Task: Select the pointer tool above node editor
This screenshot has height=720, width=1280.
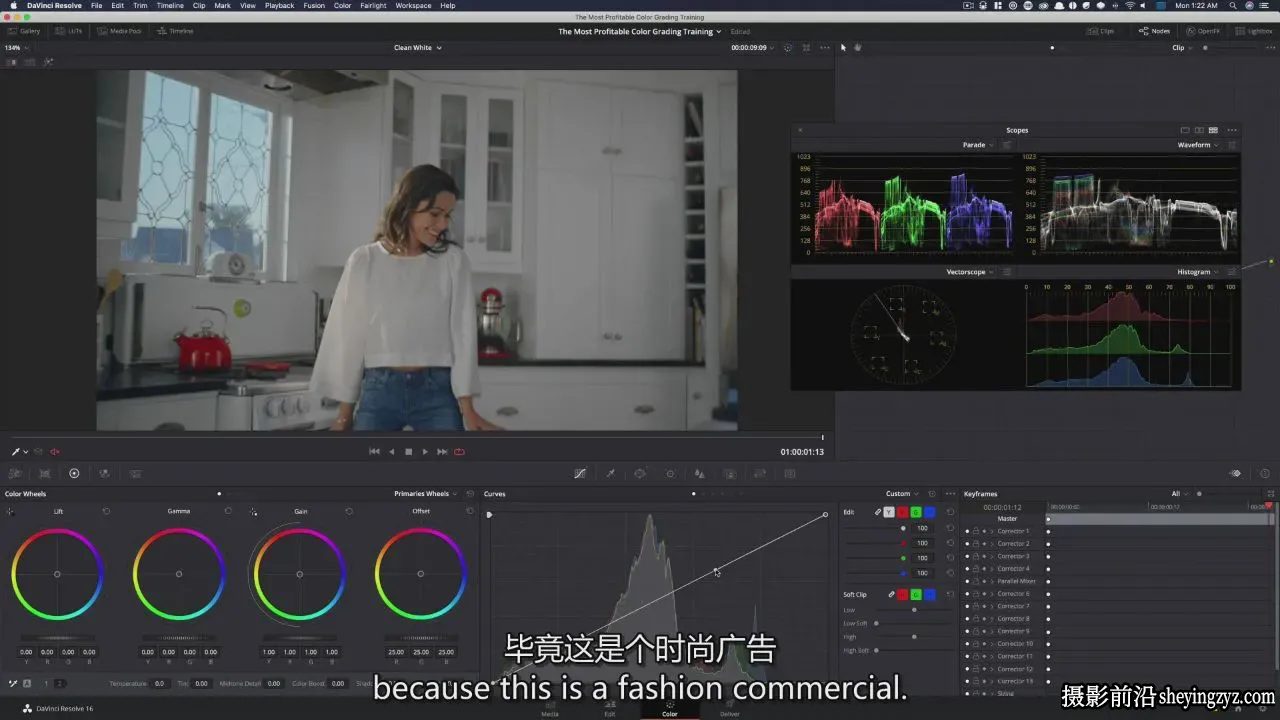Action: (843, 47)
